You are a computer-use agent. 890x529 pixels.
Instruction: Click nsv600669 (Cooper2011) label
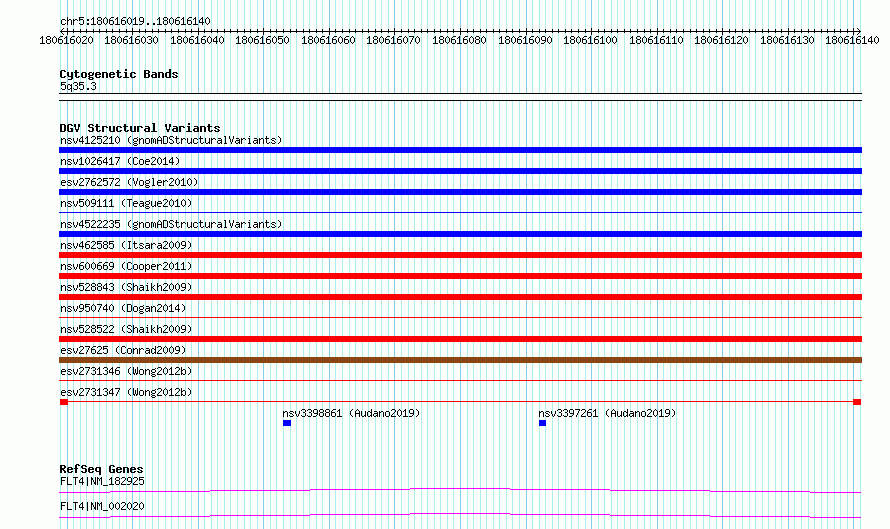tap(126, 266)
